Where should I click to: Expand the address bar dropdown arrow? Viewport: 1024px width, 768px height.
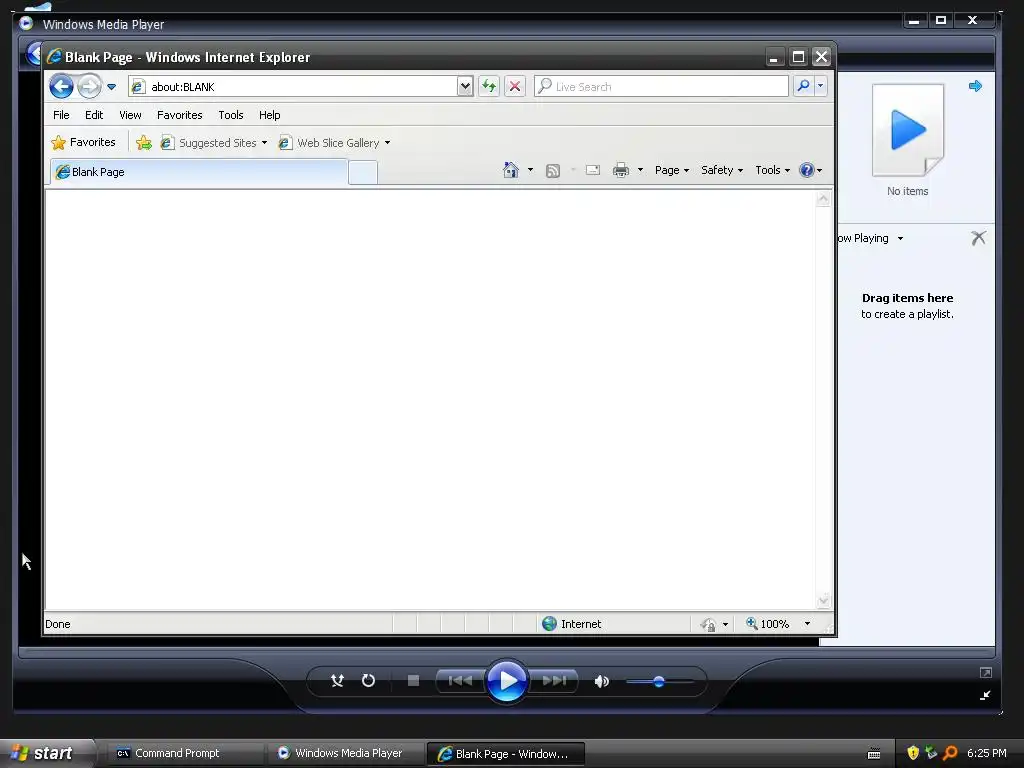pos(465,86)
